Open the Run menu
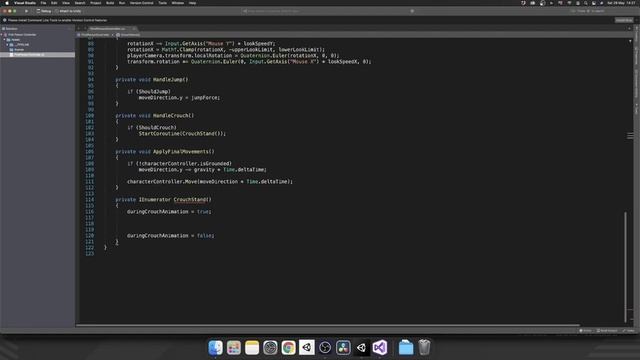 coord(122,3)
